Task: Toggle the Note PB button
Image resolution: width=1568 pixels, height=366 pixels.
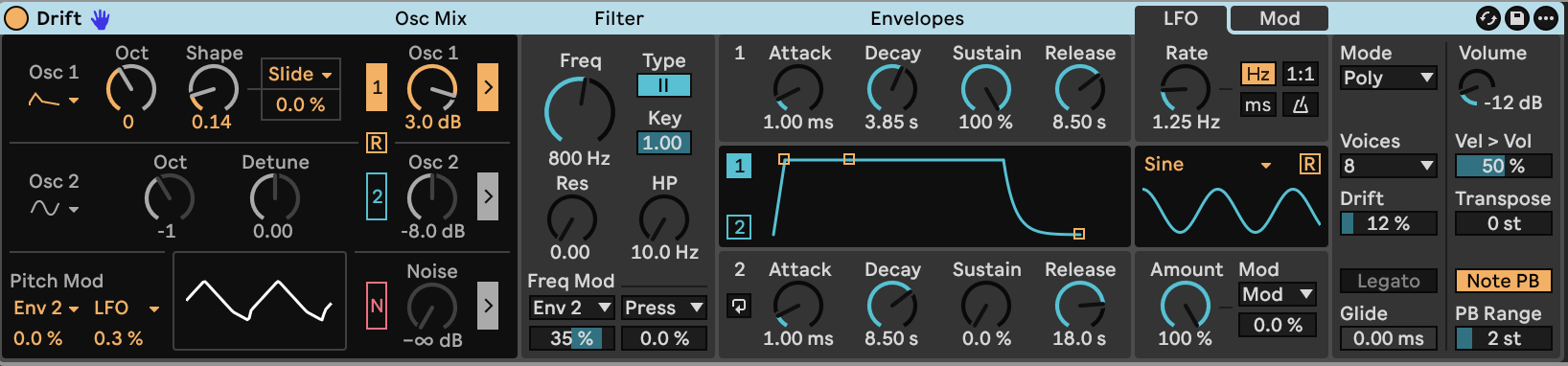Action: (1503, 281)
